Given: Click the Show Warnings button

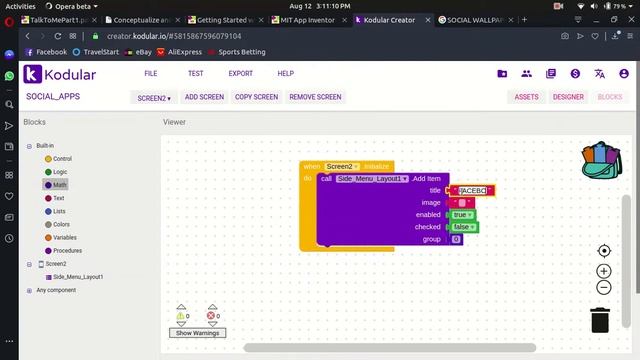Looking at the screenshot, I should 198,333.
